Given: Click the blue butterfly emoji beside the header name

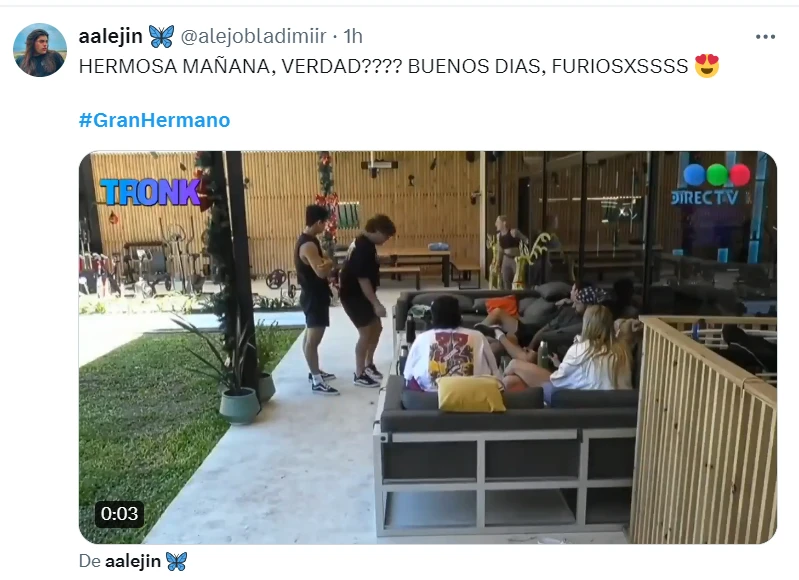Looking at the screenshot, I should click(161, 36).
